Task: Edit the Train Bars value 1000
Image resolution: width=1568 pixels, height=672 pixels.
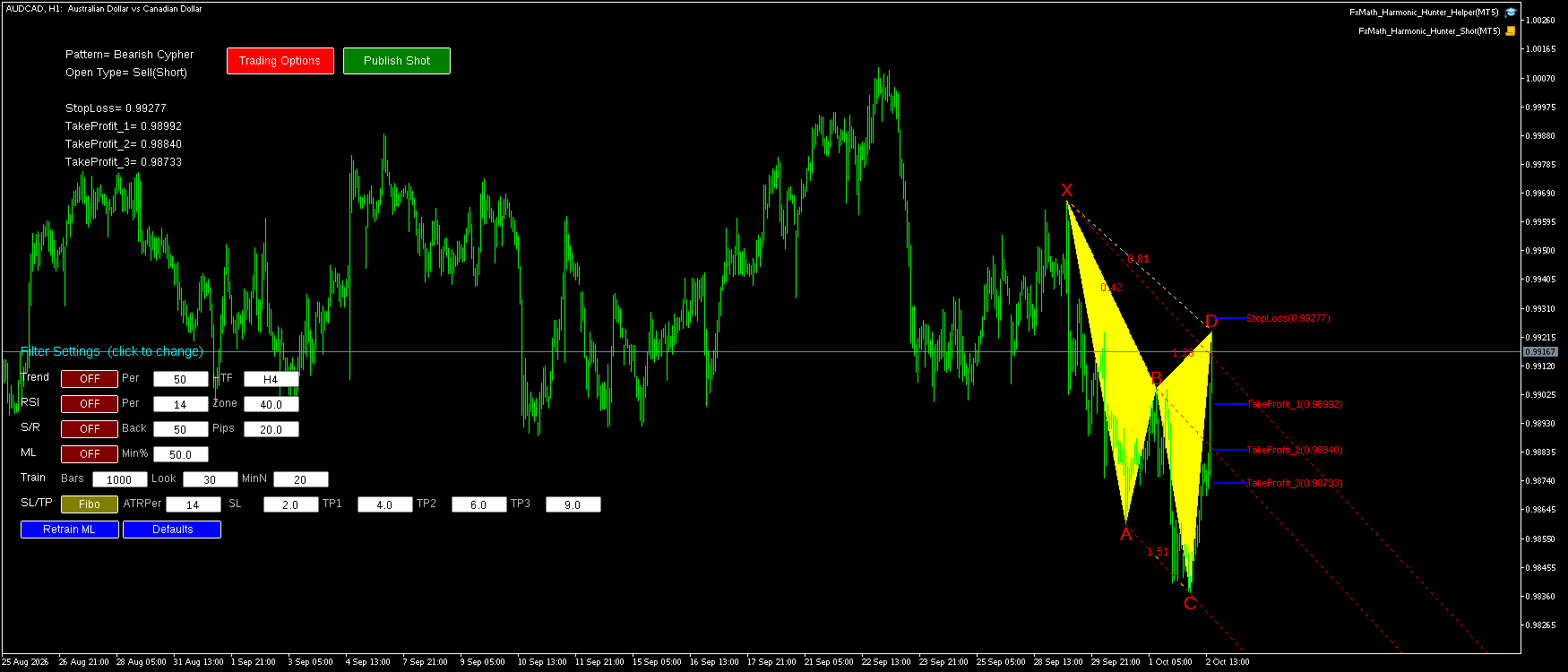Action: [120, 479]
